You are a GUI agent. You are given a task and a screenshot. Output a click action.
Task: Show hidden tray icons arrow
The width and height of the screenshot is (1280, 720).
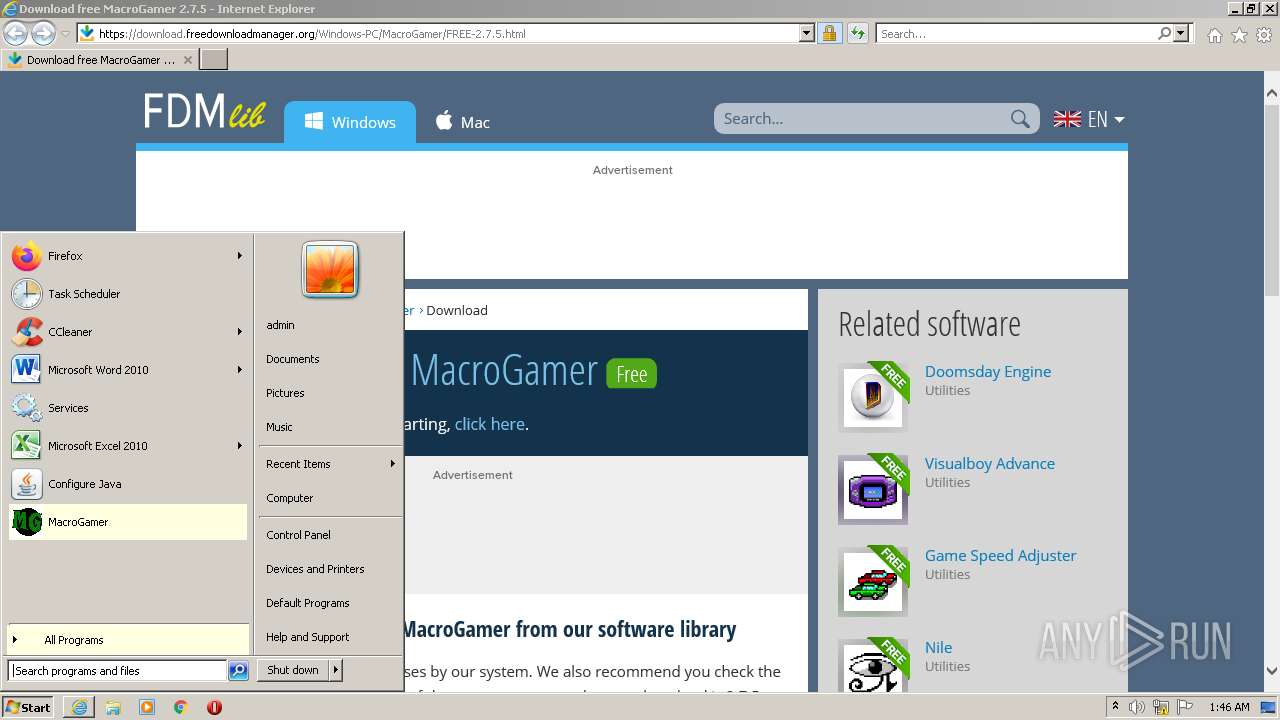(x=1115, y=707)
